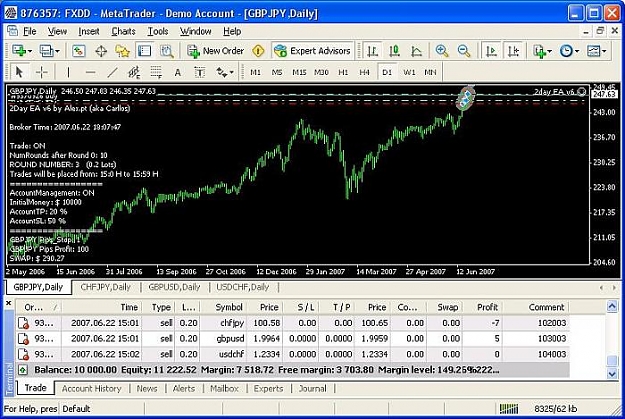The image size is (625, 419).
Task: Draw a horizontal line tool
Action: pyautogui.click(x=90, y=72)
